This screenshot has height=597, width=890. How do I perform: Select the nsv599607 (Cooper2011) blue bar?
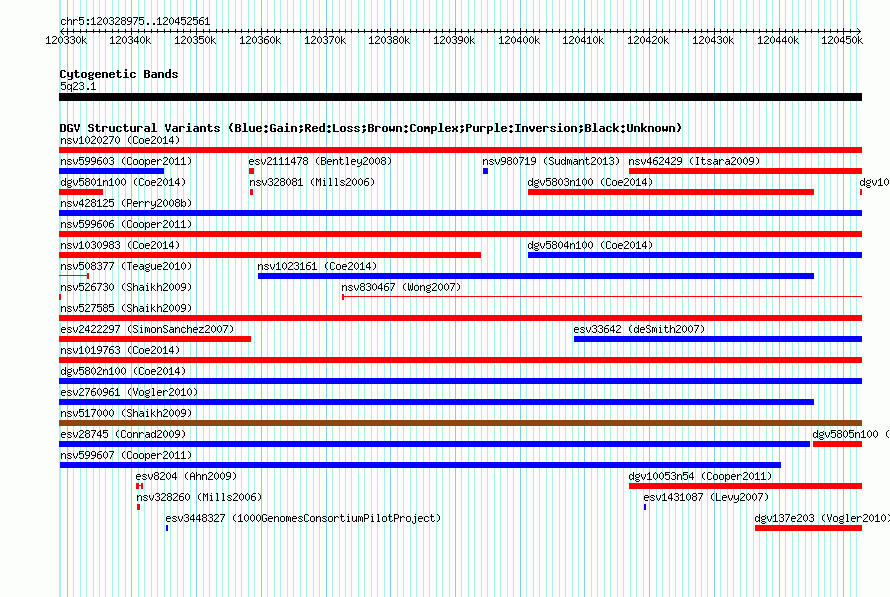pyautogui.click(x=420, y=465)
